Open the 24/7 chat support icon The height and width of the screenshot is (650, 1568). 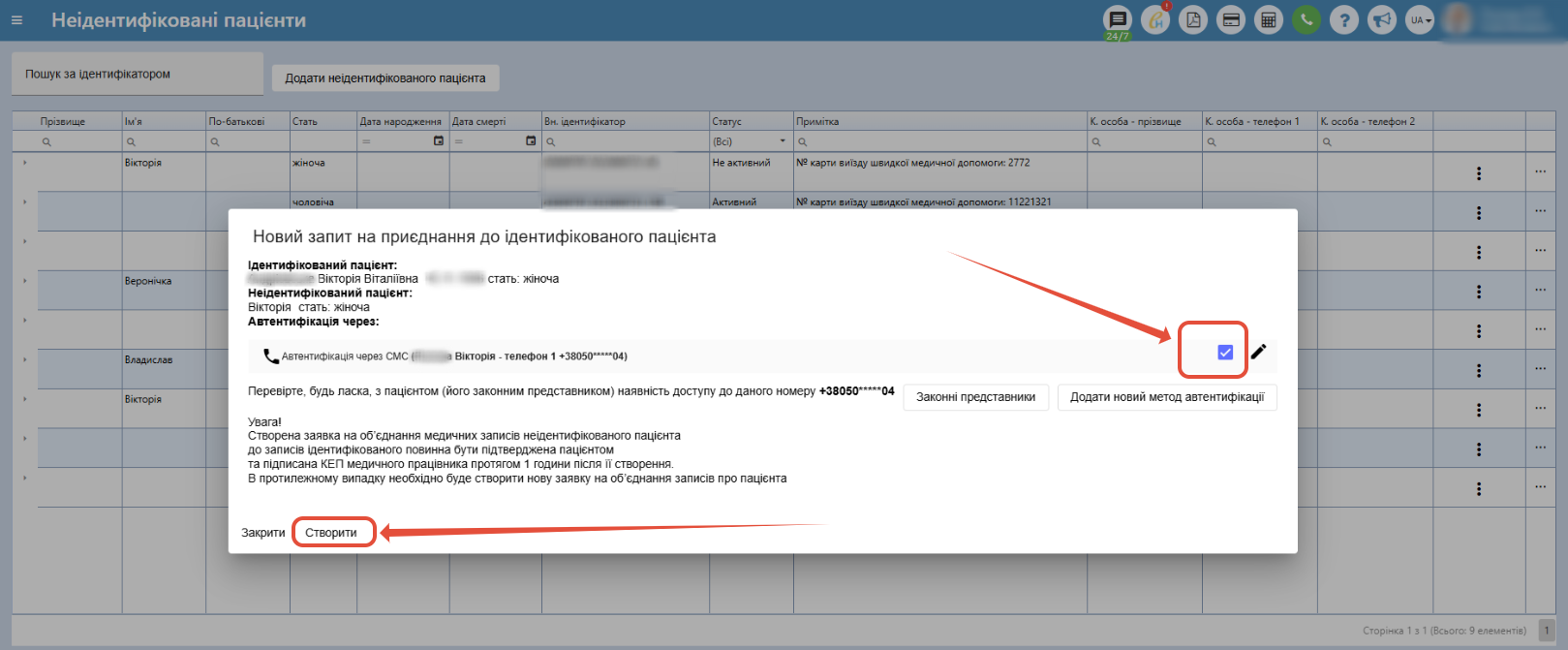tap(1118, 19)
